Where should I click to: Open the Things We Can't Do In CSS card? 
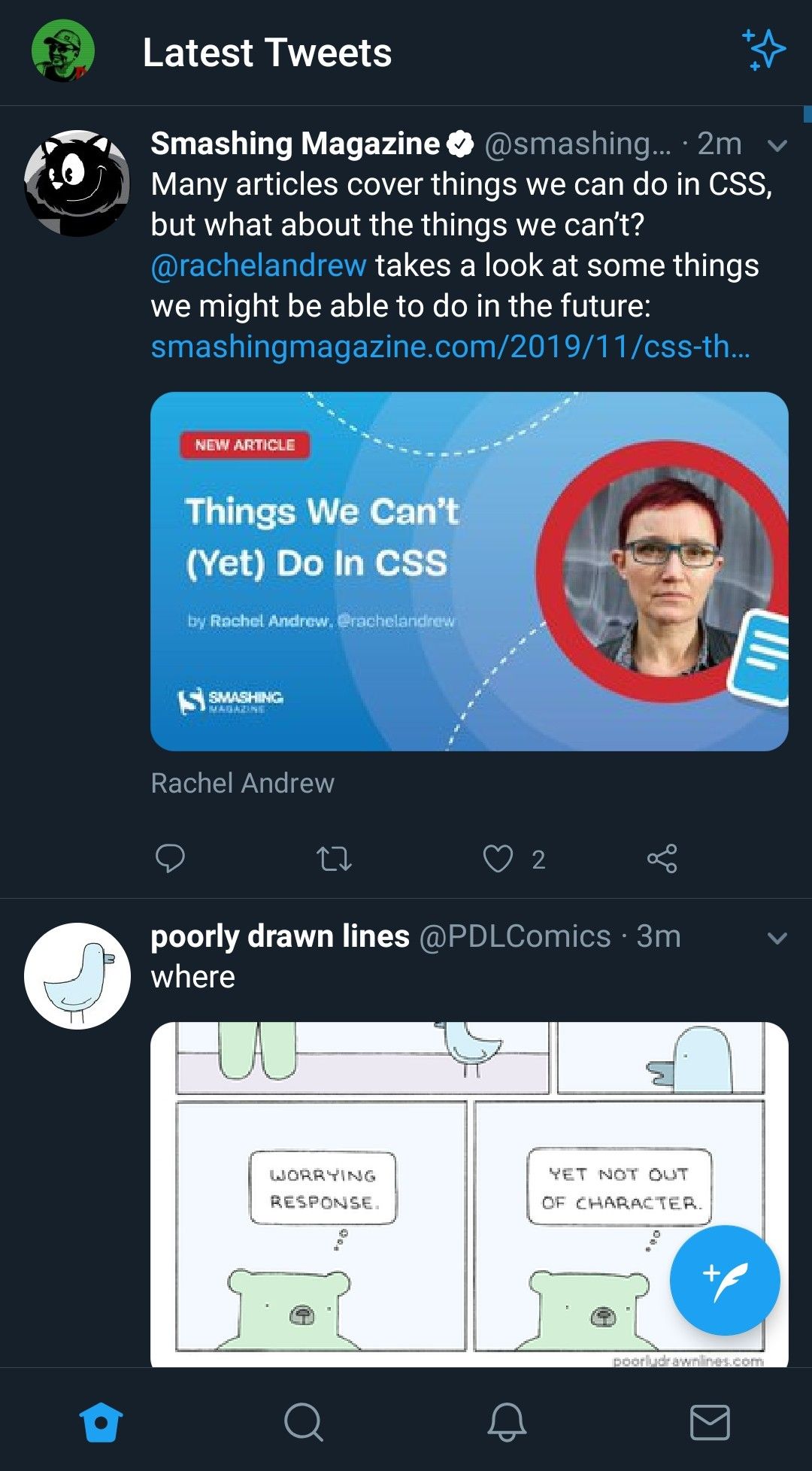(x=469, y=571)
